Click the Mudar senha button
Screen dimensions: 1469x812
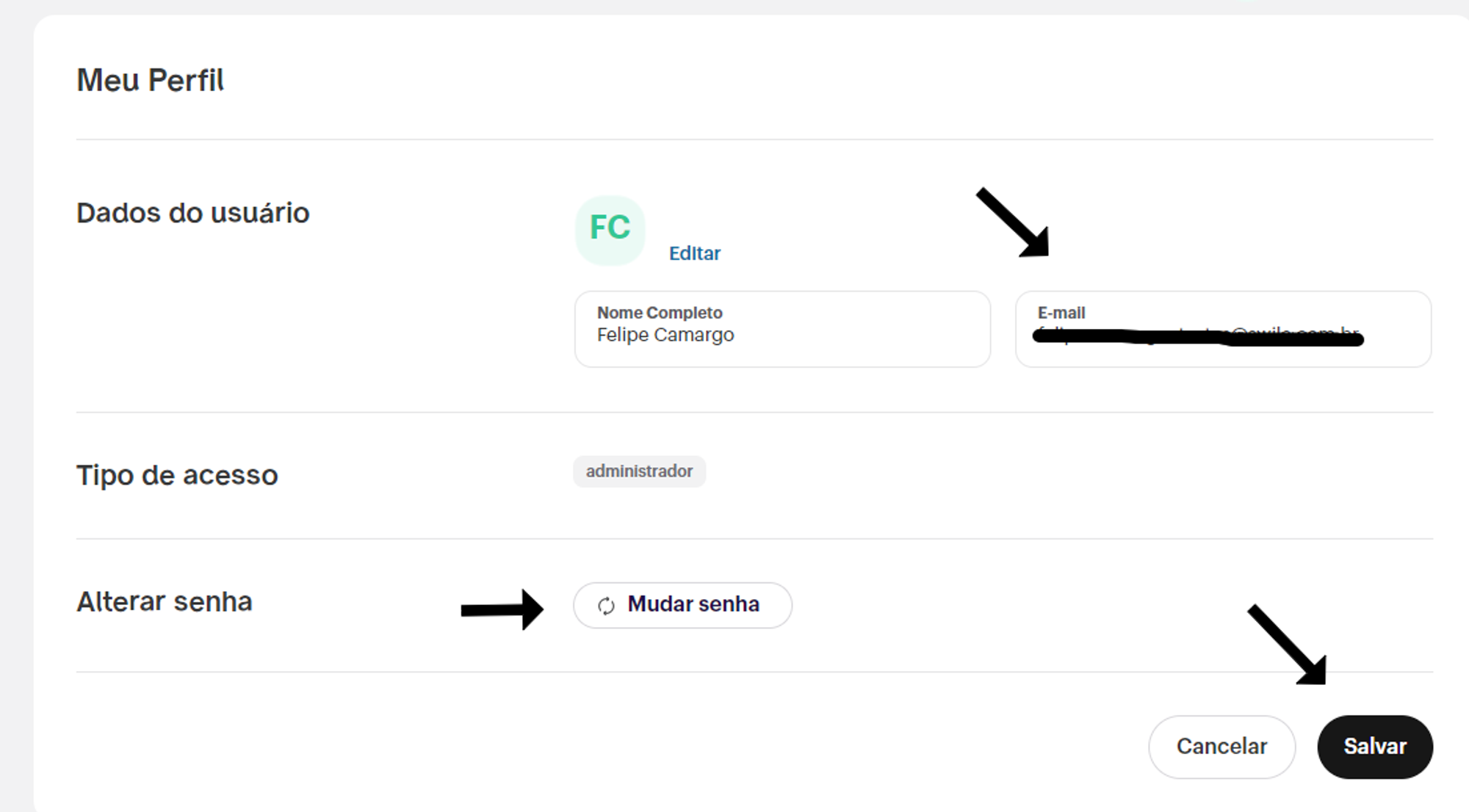[x=682, y=605]
